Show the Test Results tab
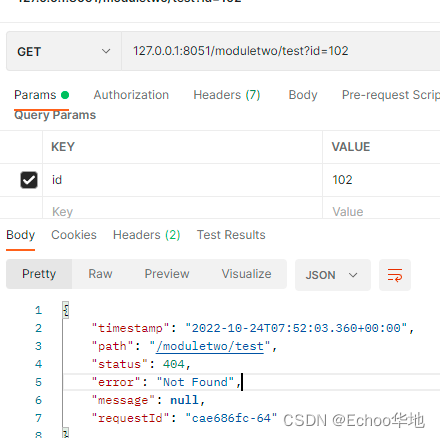The width and height of the screenshot is (440, 438). [x=231, y=235]
